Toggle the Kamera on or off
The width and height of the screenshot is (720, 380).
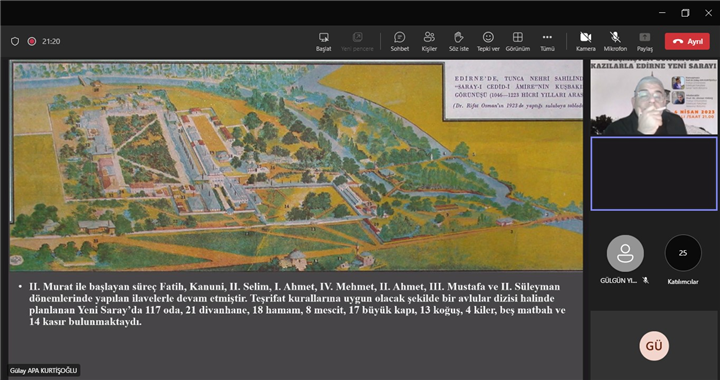pos(585,41)
